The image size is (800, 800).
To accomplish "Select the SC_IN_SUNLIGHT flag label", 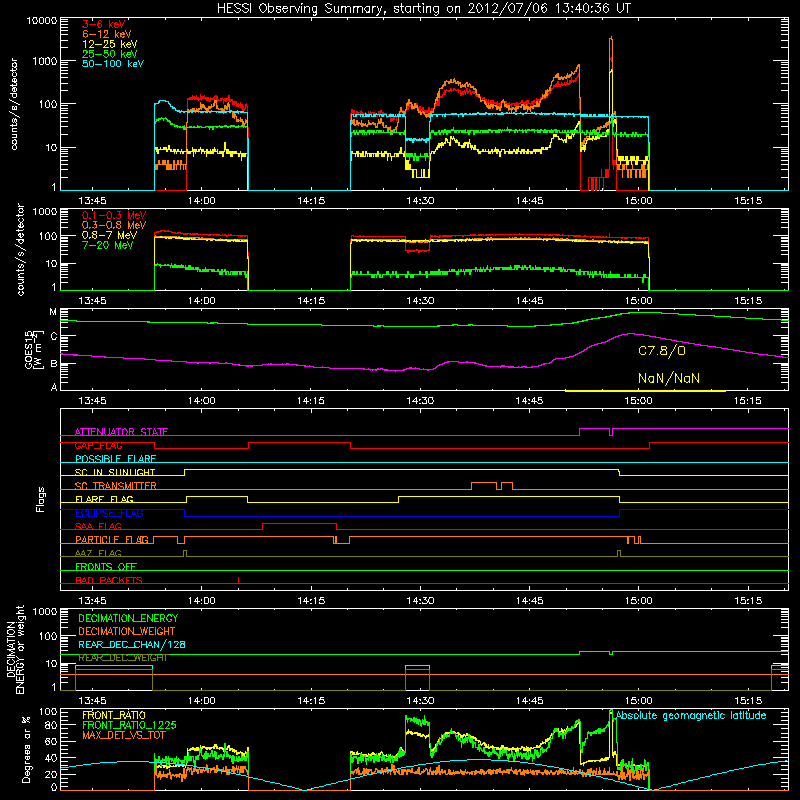I will tap(115, 472).
